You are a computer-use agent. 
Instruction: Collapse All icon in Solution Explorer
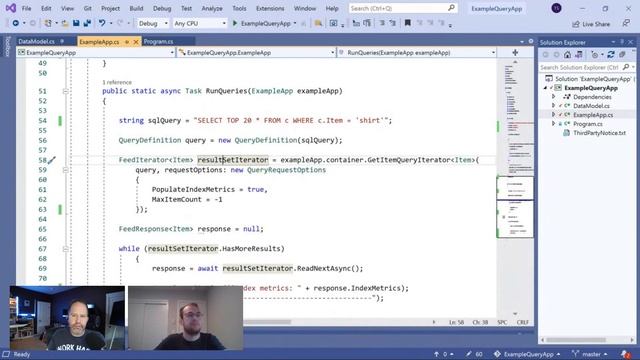click(x=622, y=55)
